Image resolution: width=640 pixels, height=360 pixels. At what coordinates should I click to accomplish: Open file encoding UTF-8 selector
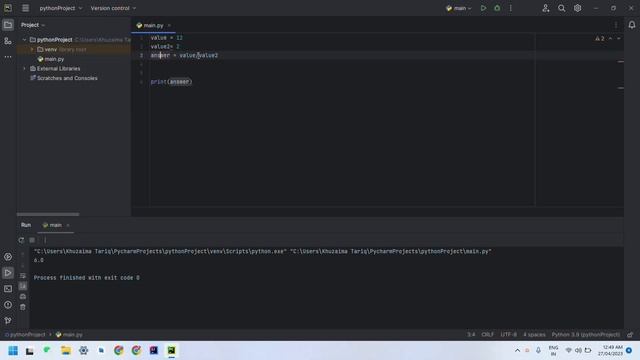[x=509, y=335]
